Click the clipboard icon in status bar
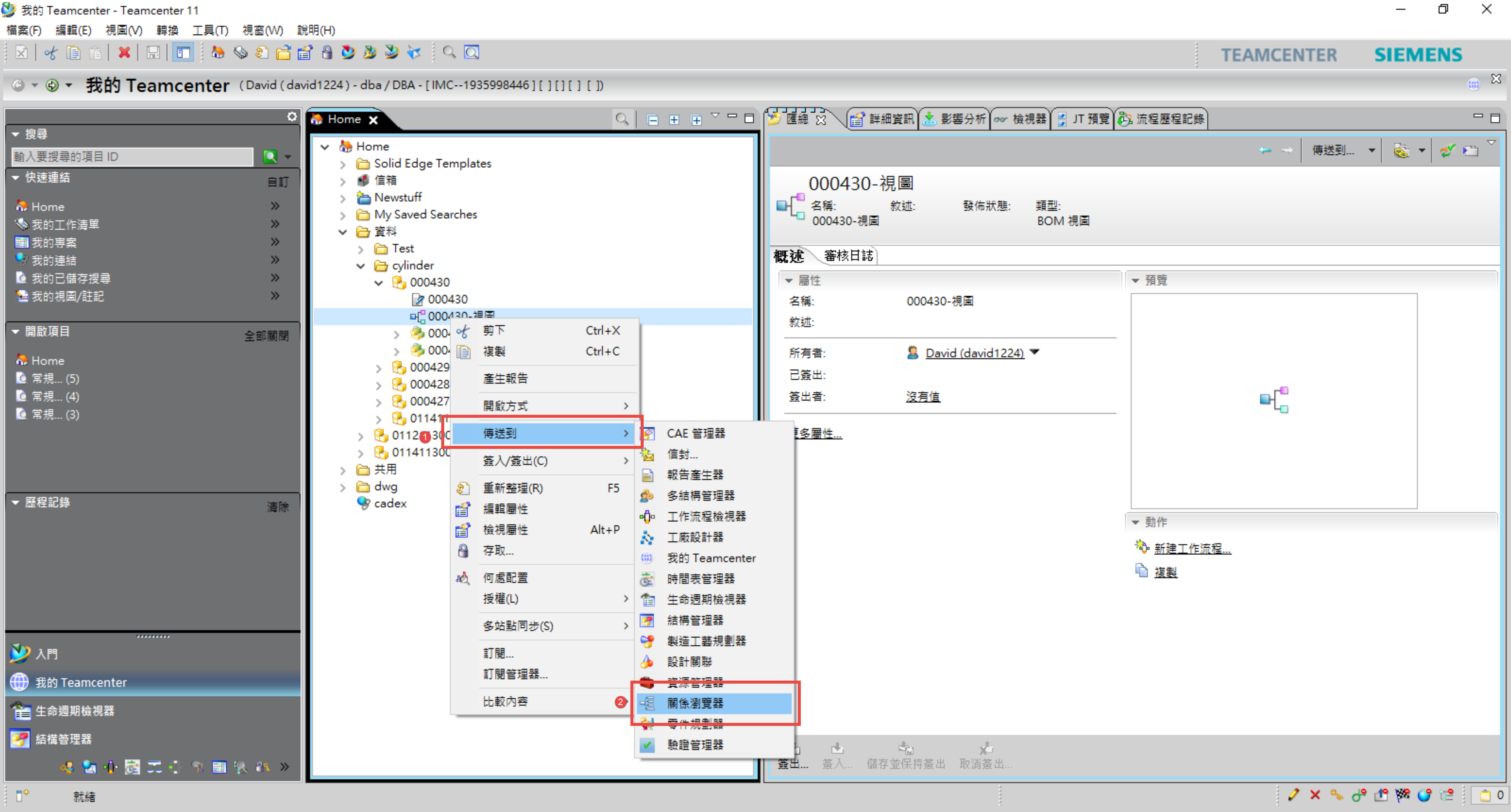Screen dimensions: 1511x812 click(1485, 795)
